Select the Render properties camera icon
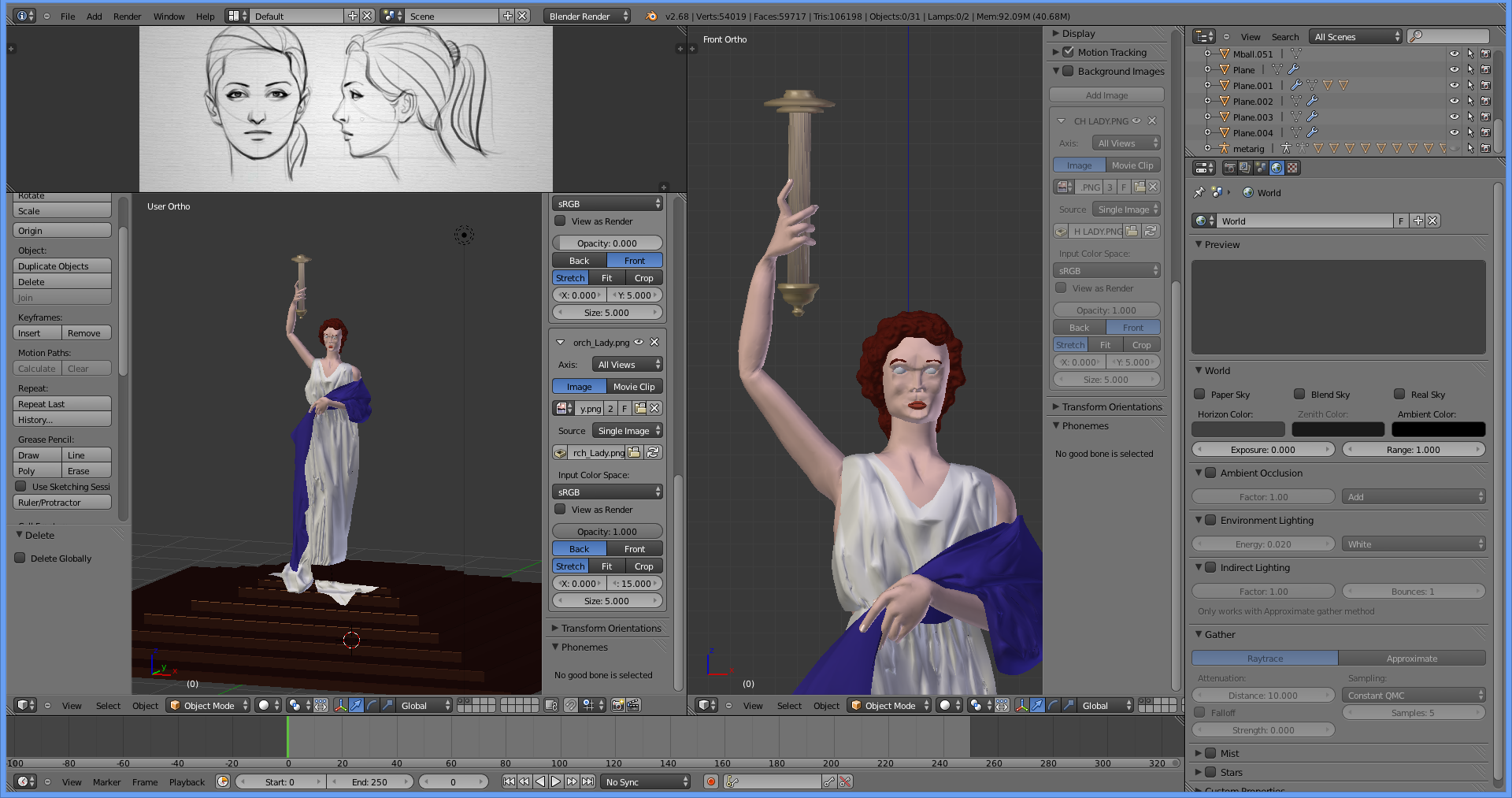1512x798 pixels. 1230,167
